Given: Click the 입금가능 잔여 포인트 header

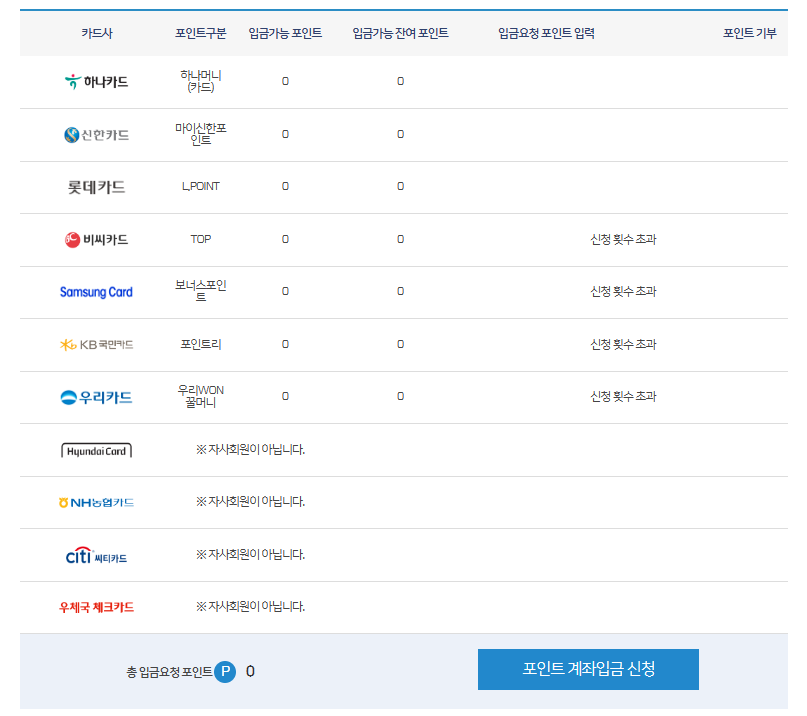Looking at the screenshot, I should coord(400,33).
